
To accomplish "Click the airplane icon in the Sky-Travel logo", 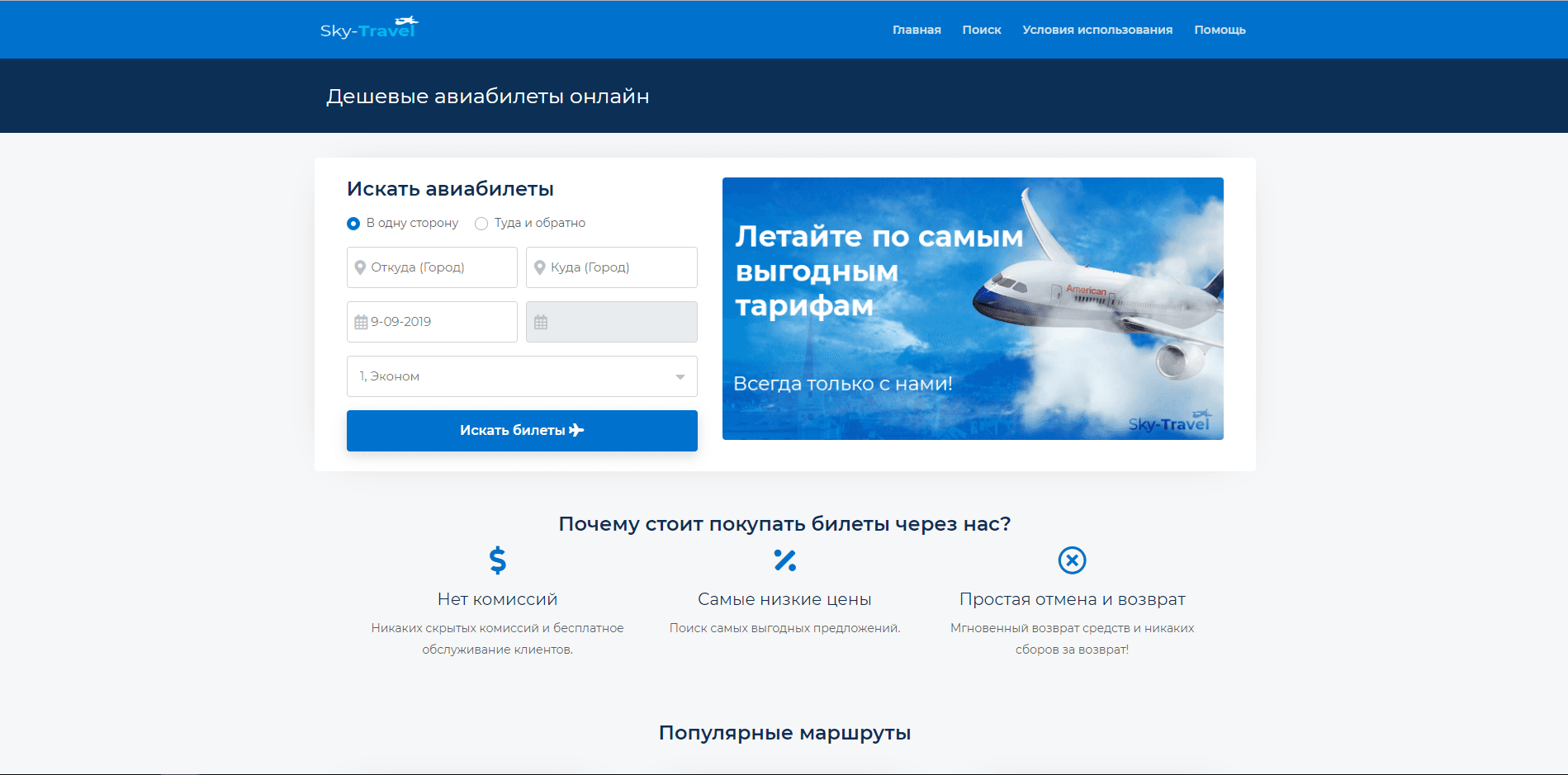I will 405,21.
